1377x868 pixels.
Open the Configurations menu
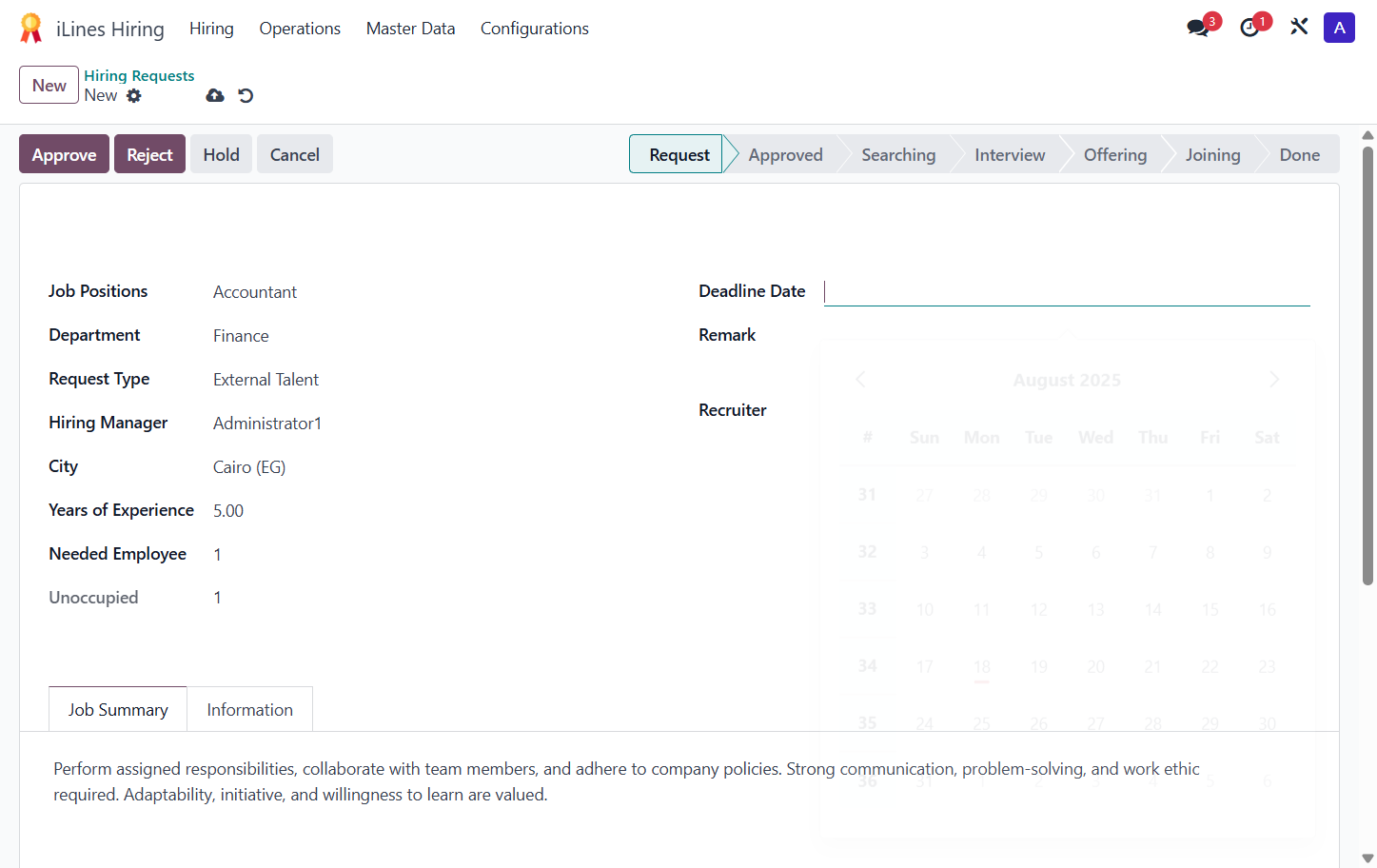coord(535,29)
